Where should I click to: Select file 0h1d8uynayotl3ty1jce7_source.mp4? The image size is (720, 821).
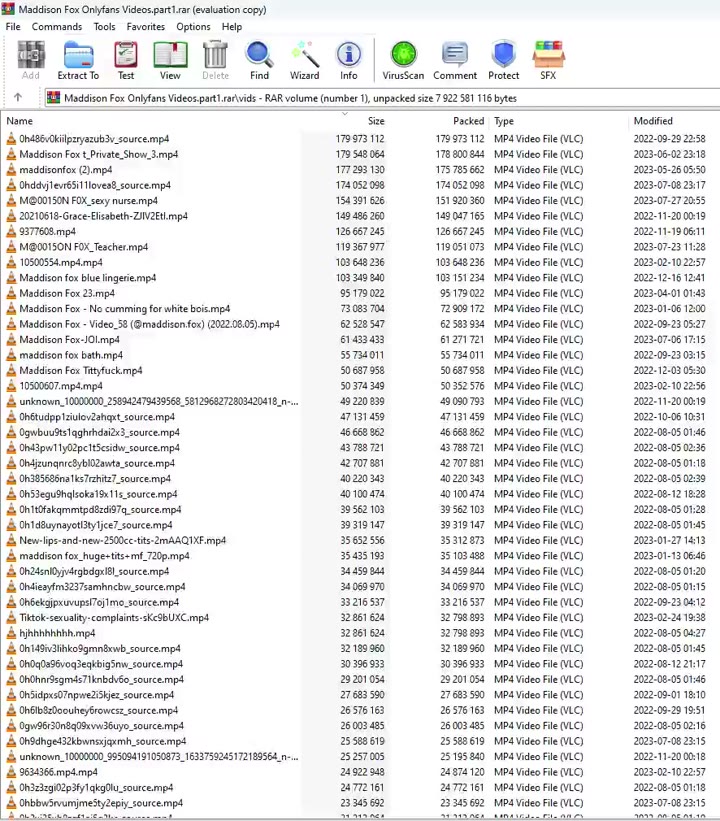pos(96,525)
